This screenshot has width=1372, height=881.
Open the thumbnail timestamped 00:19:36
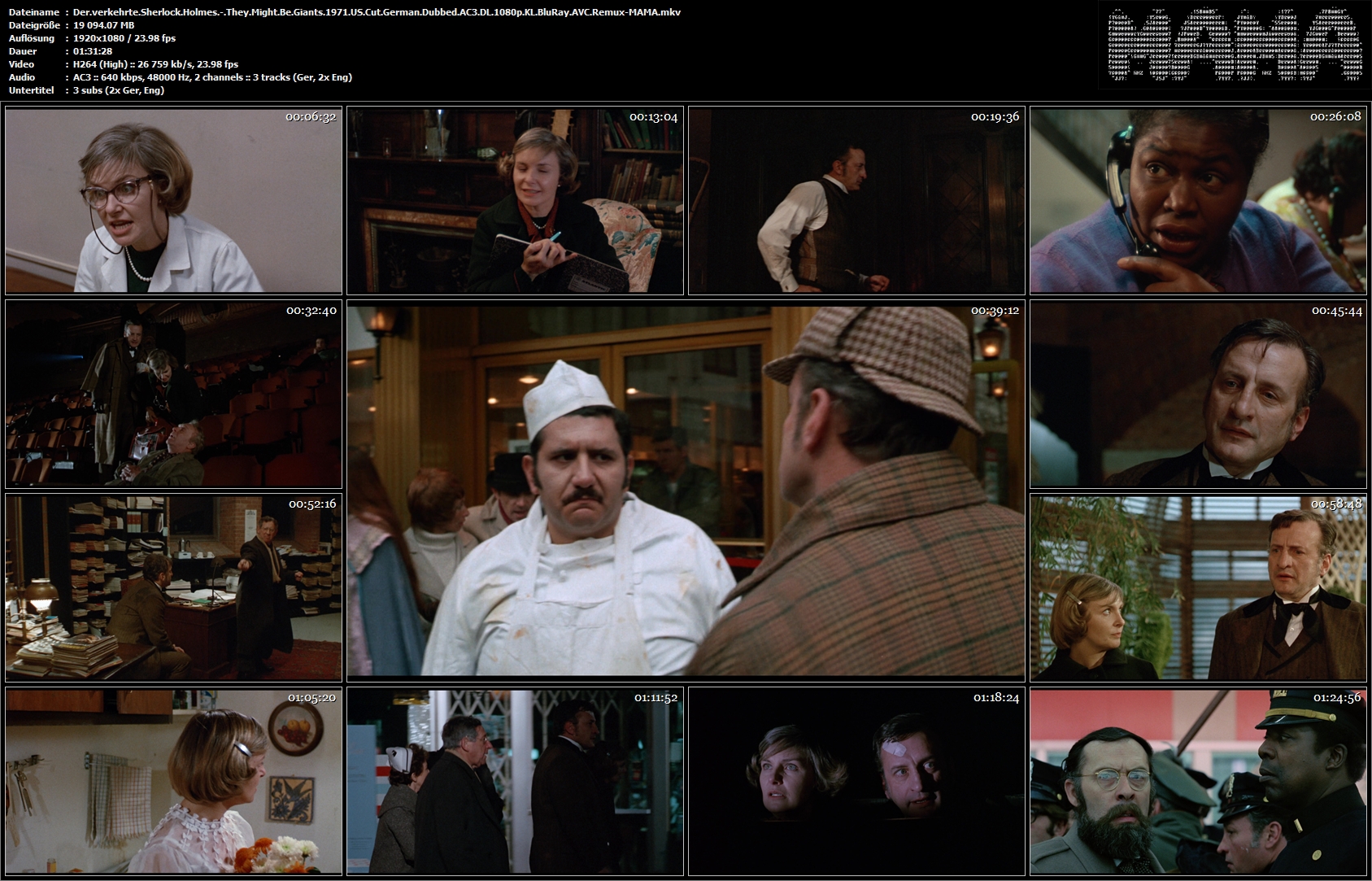point(856,200)
